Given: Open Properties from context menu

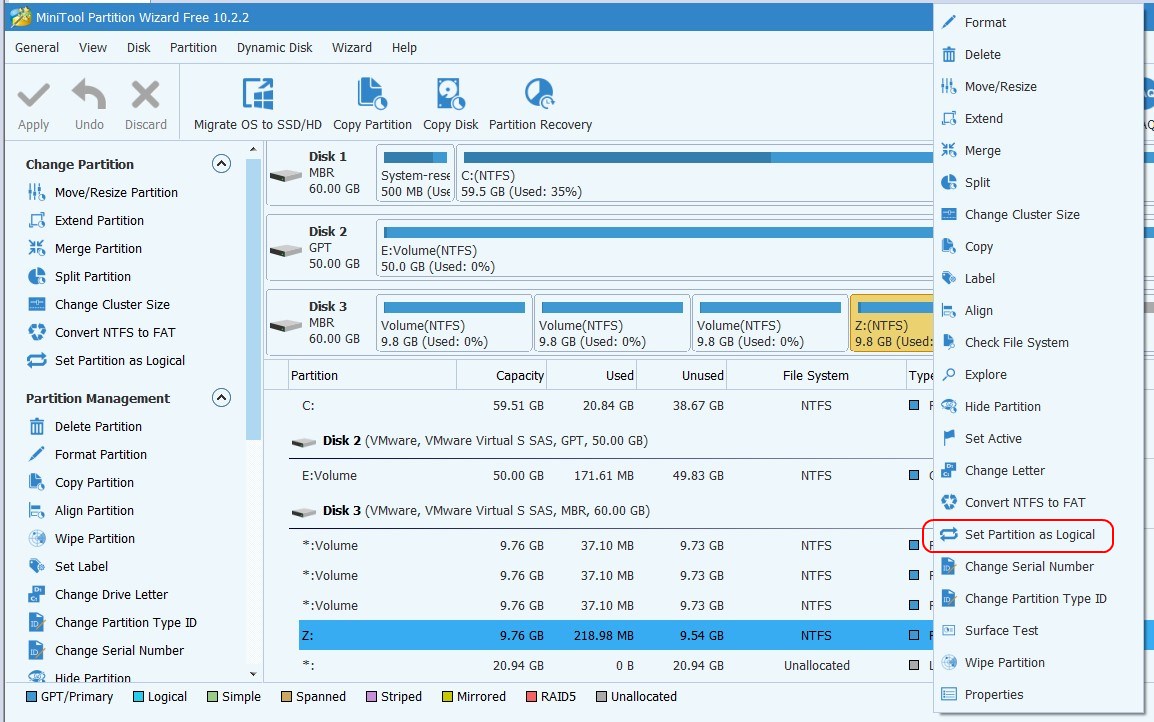Looking at the screenshot, I should [1038, 695].
